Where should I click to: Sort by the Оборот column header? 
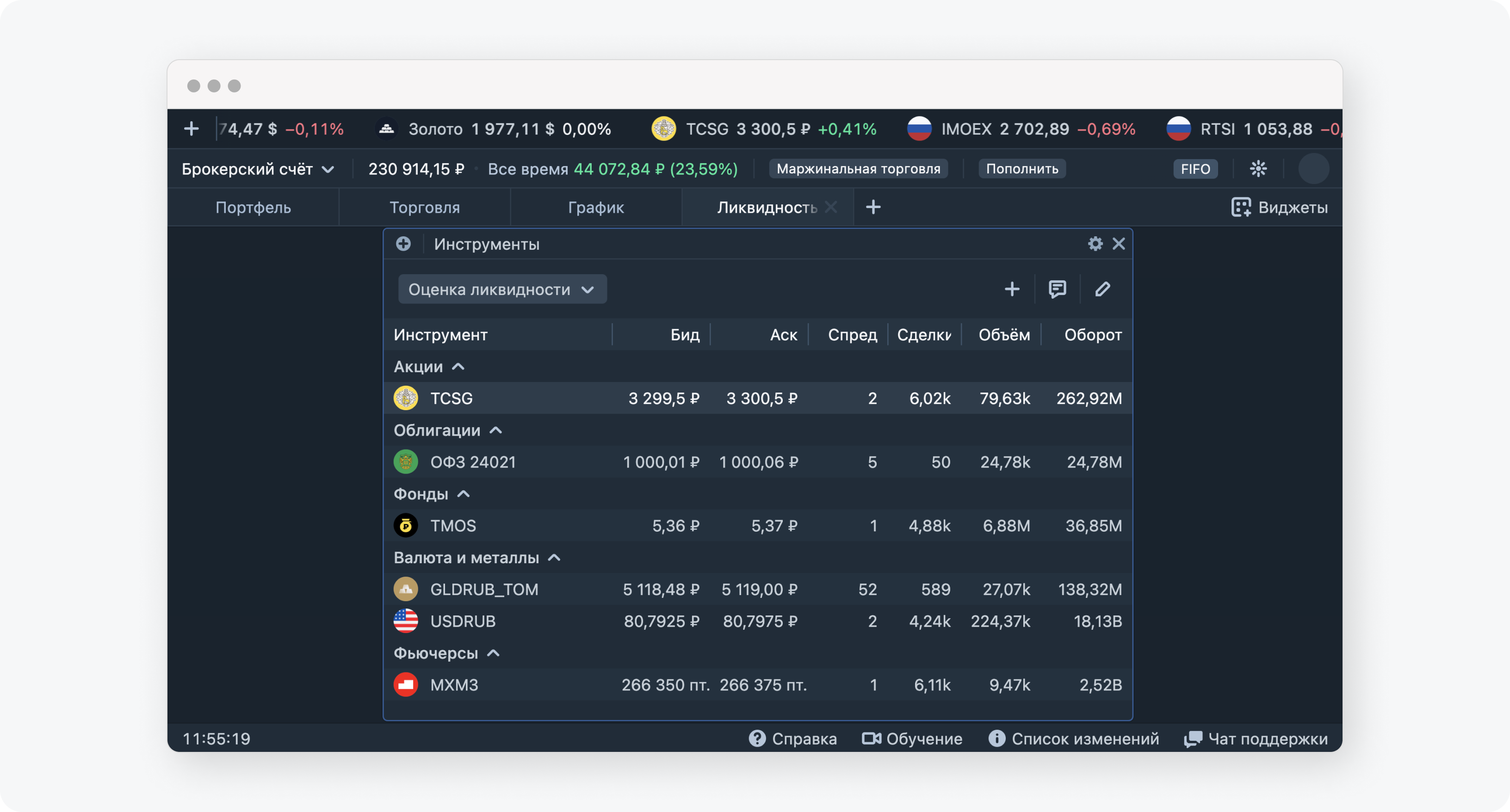click(x=1093, y=335)
